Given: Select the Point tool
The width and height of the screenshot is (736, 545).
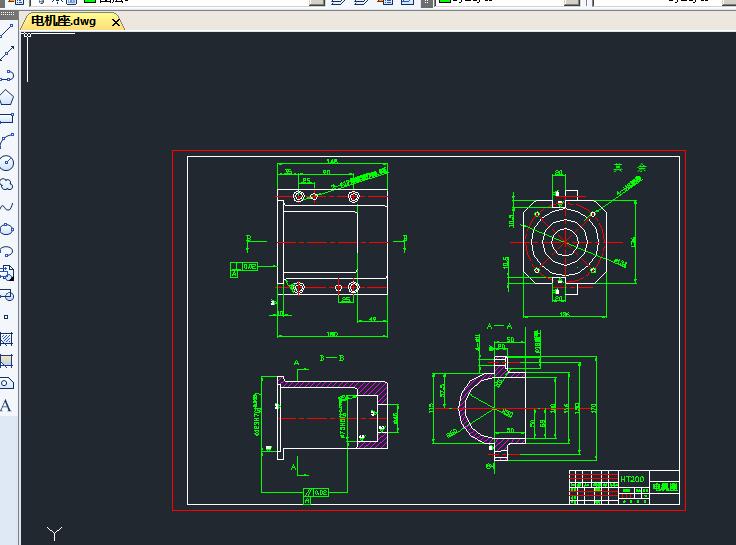Looking at the screenshot, I should pyautogui.click(x=6, y=317).
